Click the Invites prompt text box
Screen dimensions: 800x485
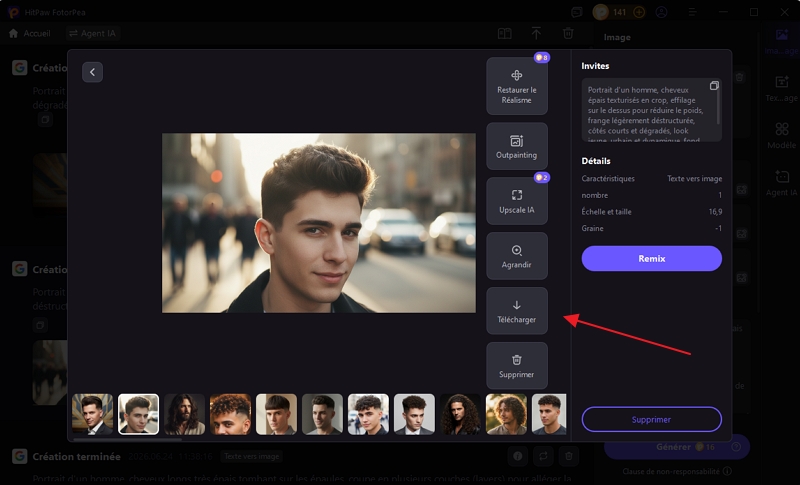(652, 110)
